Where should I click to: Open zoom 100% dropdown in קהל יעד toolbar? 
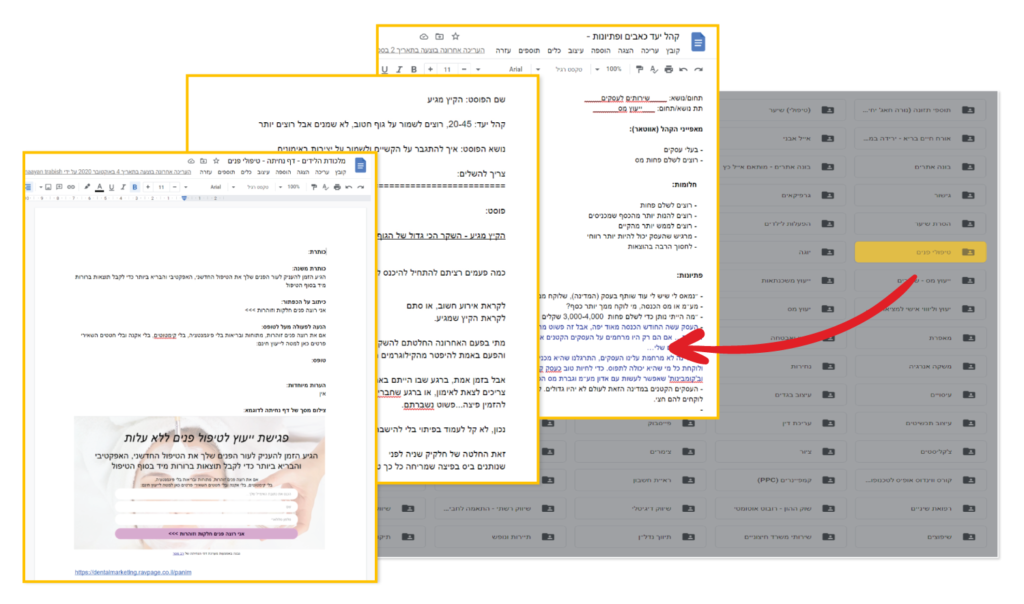tap(609, 69)
